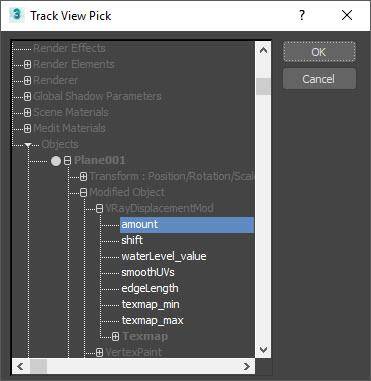Image resolution: width=371 pixels, height=381 pixels.
Task: Click the vertical scrollbar up arrow
Action: pos(263,51)
